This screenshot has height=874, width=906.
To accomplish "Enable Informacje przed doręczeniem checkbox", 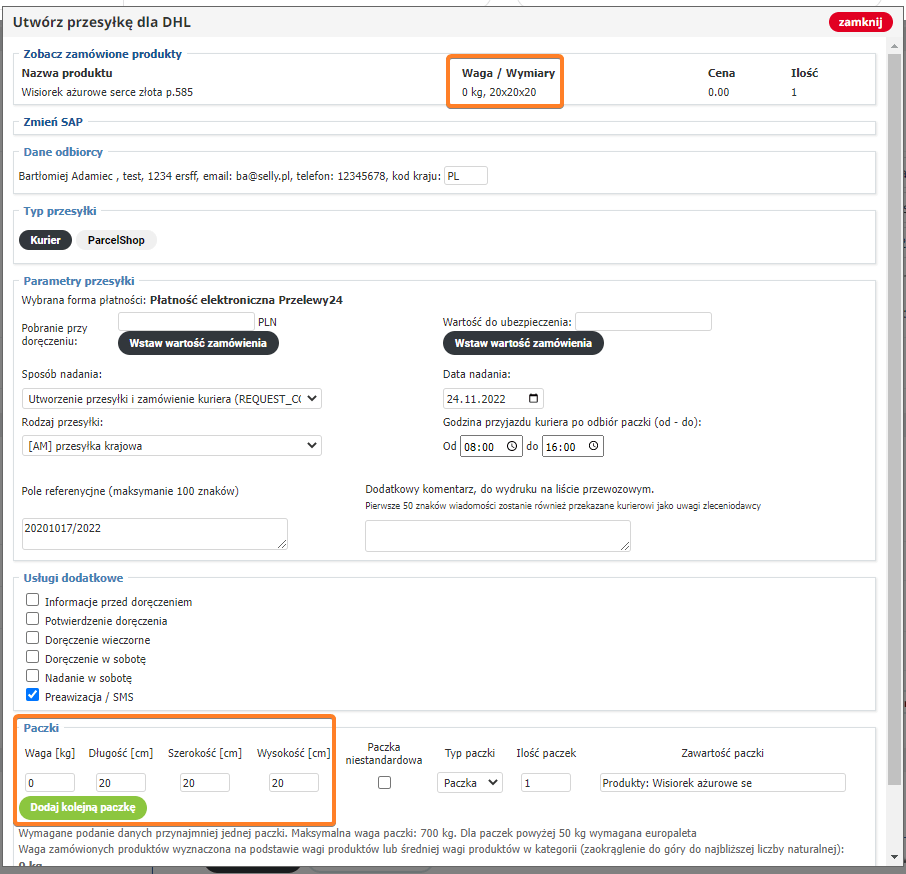I will tap(33, 602).
